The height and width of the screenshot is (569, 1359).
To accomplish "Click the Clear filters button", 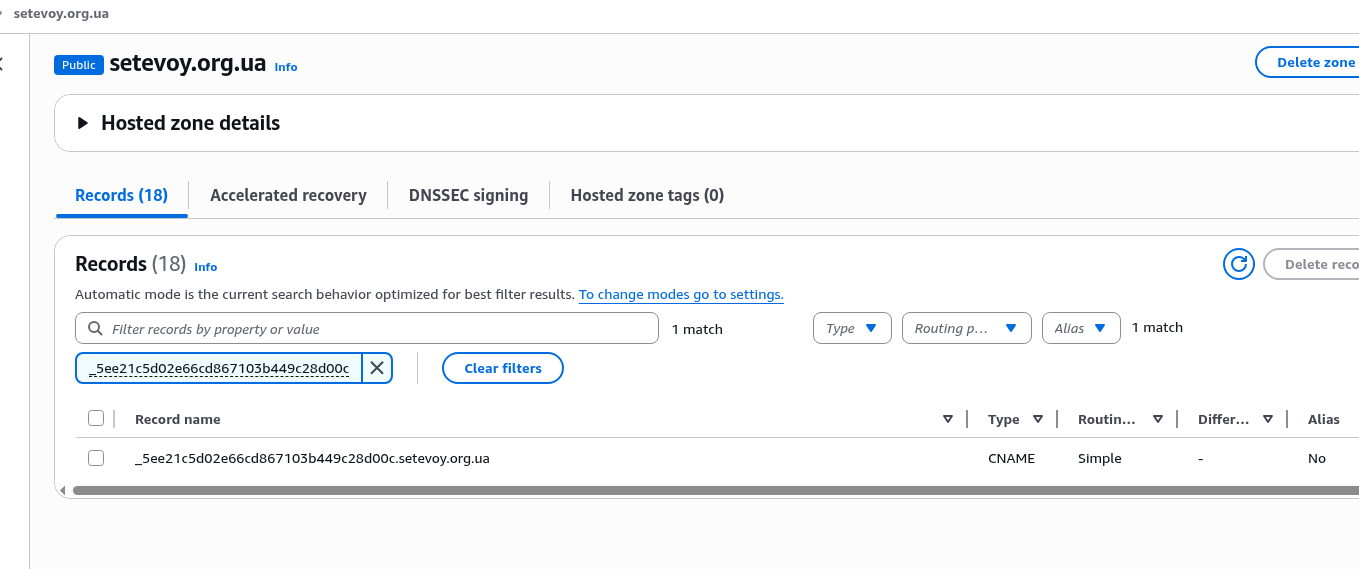I will (502, 368).
